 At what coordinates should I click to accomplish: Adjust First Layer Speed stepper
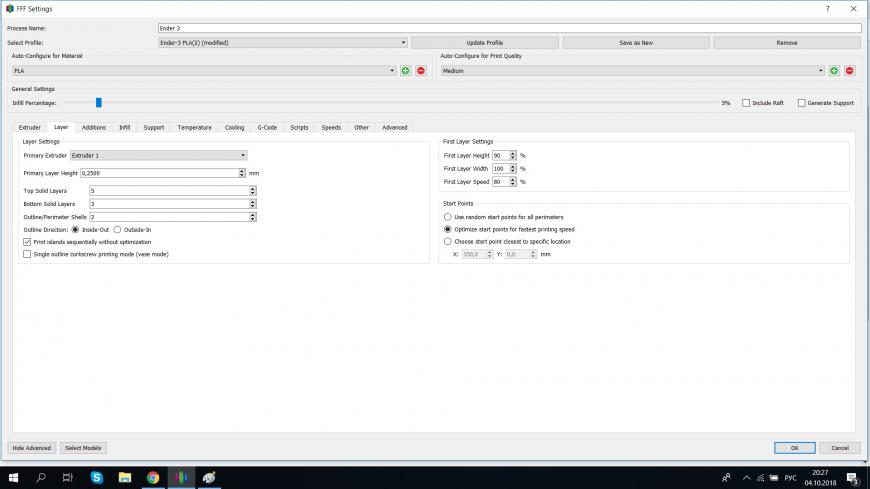tap(513, 182)
